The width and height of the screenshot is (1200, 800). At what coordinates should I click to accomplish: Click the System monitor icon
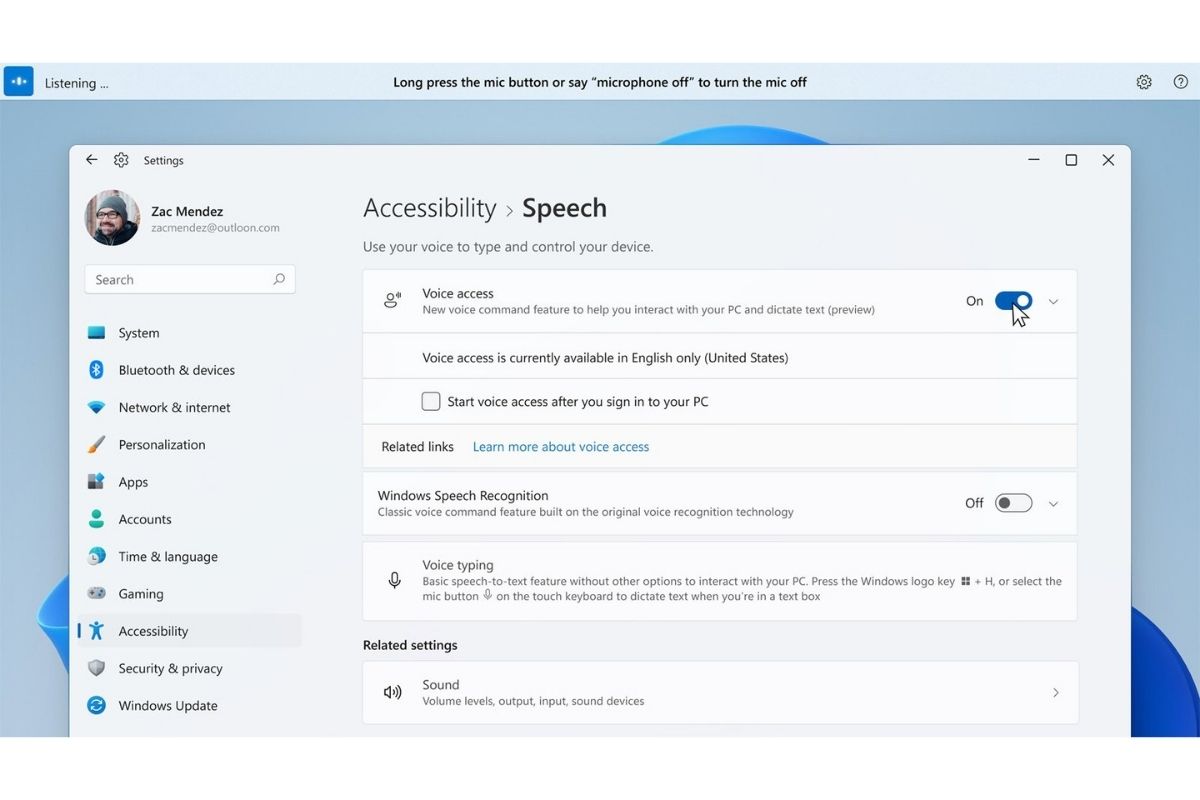pos(96,333)
